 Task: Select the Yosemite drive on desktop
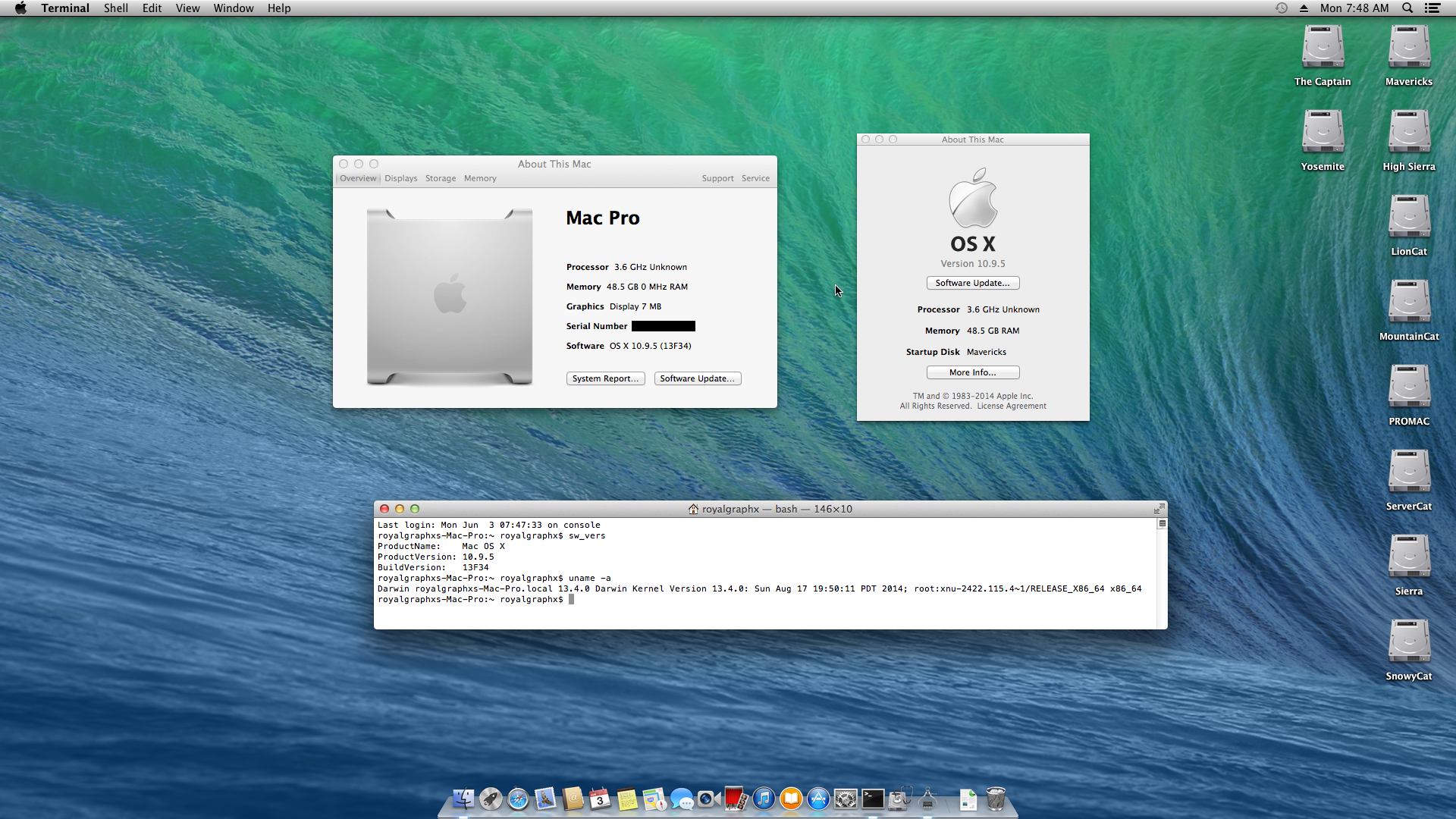click(x=1323, y=132)
